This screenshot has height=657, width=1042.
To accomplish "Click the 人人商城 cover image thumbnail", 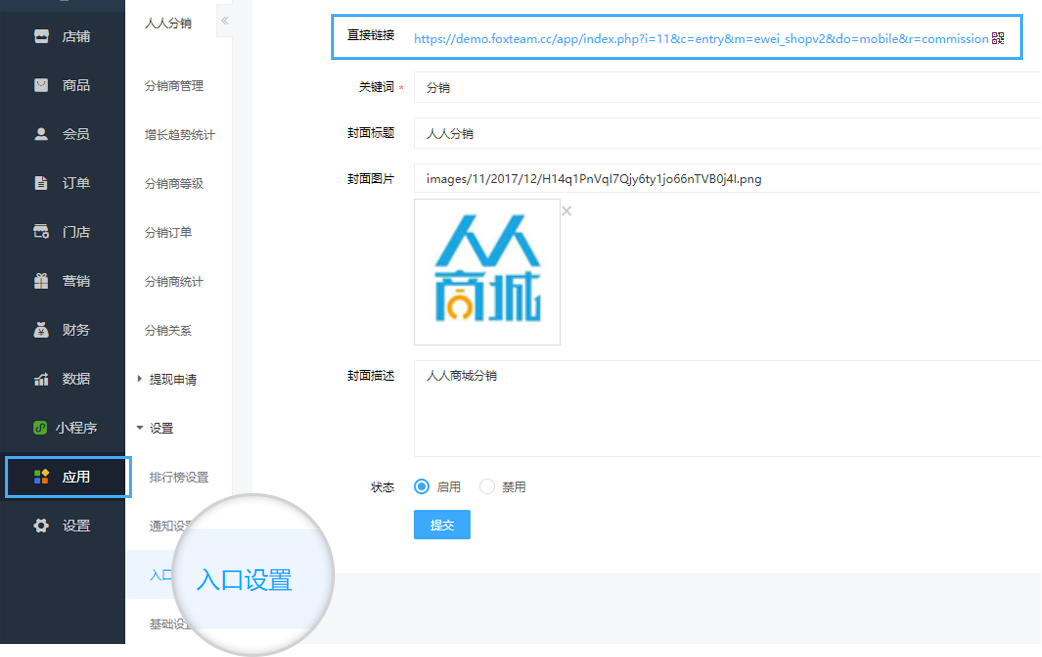I will (487, 272).
